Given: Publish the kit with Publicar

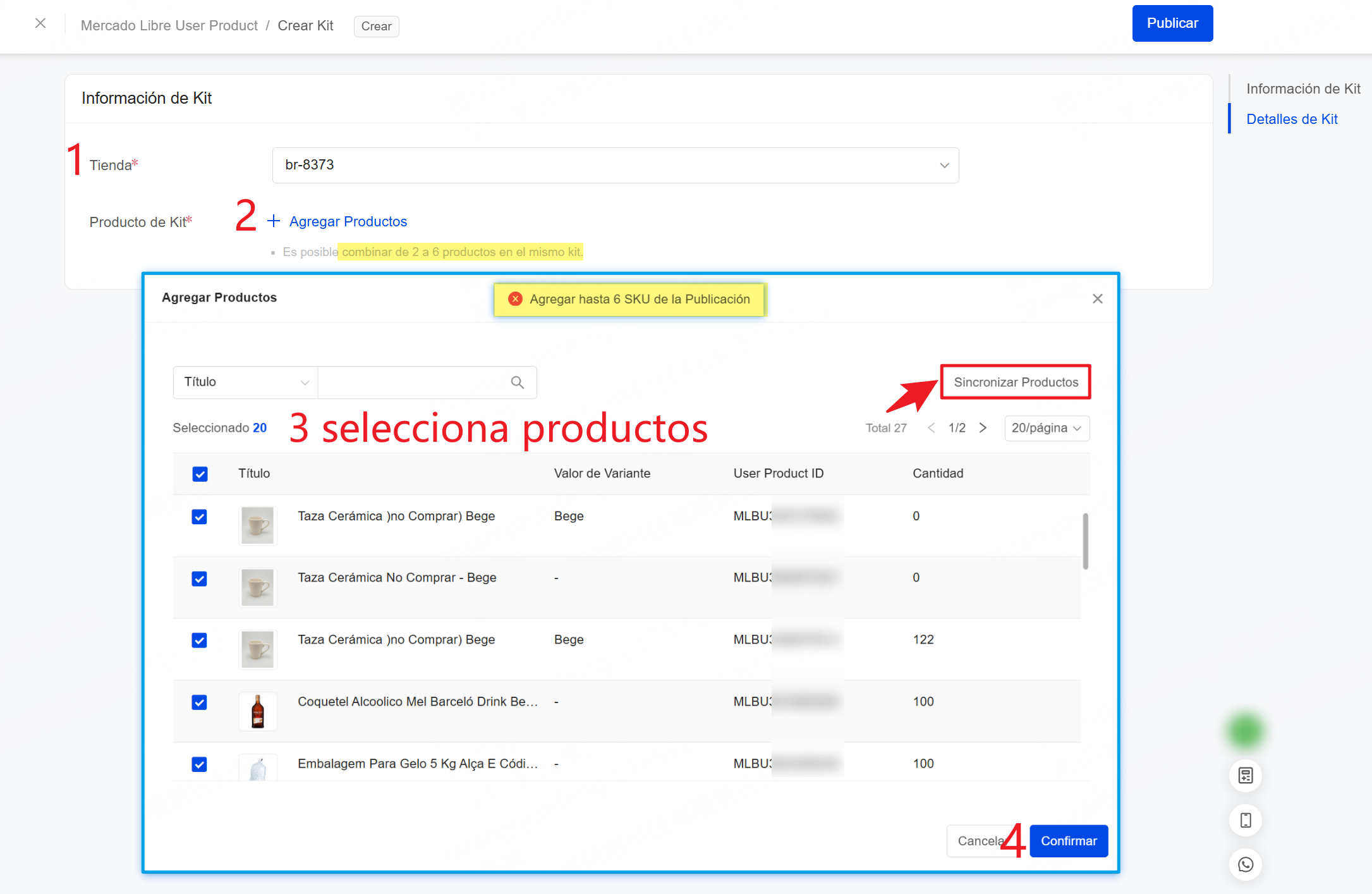Looking at the screenshot, I should pyautogui.click(x=1172, y=23).
